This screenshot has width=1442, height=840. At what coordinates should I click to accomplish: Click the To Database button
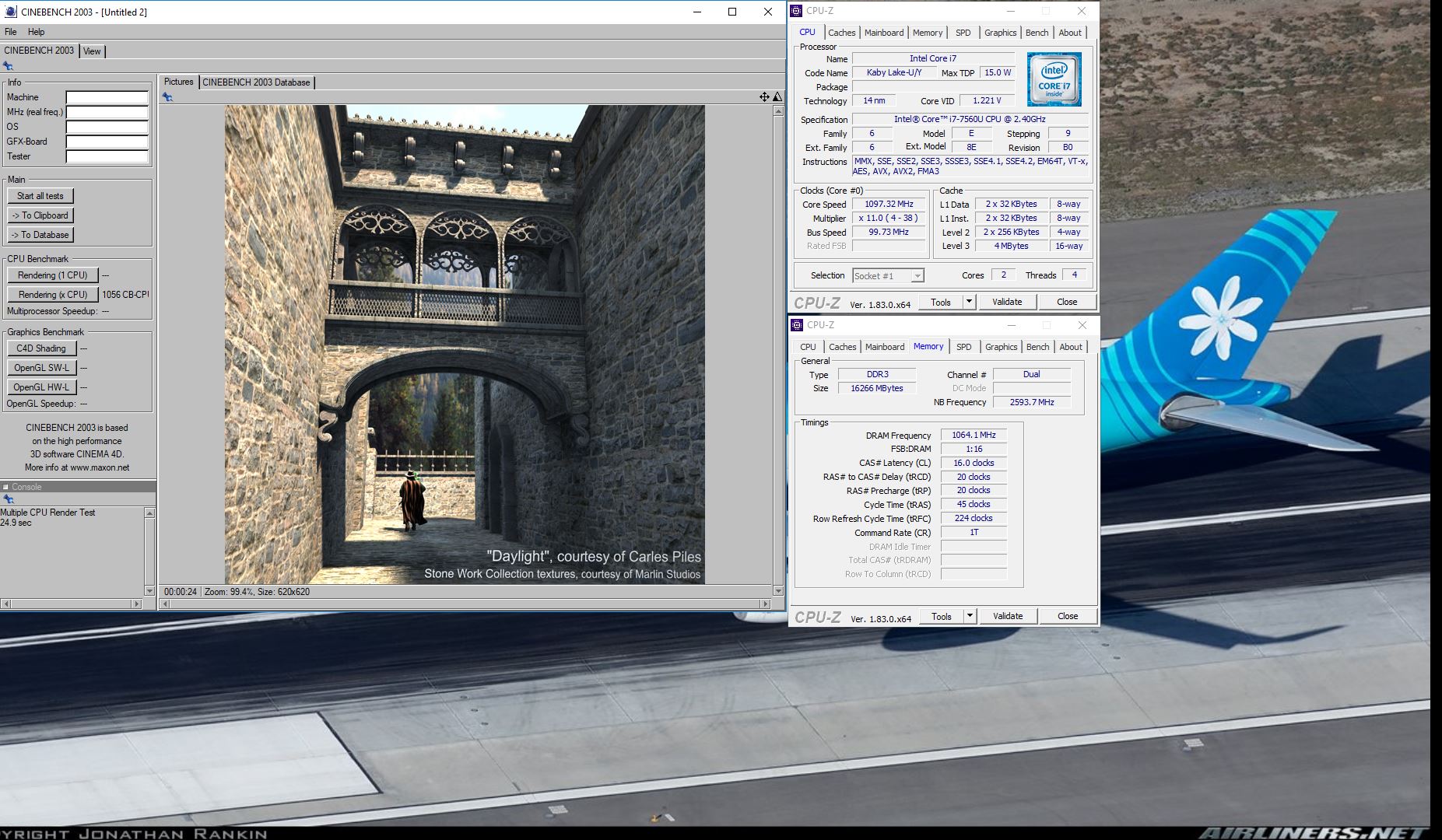pyautogui.click(x=40, y=235)
